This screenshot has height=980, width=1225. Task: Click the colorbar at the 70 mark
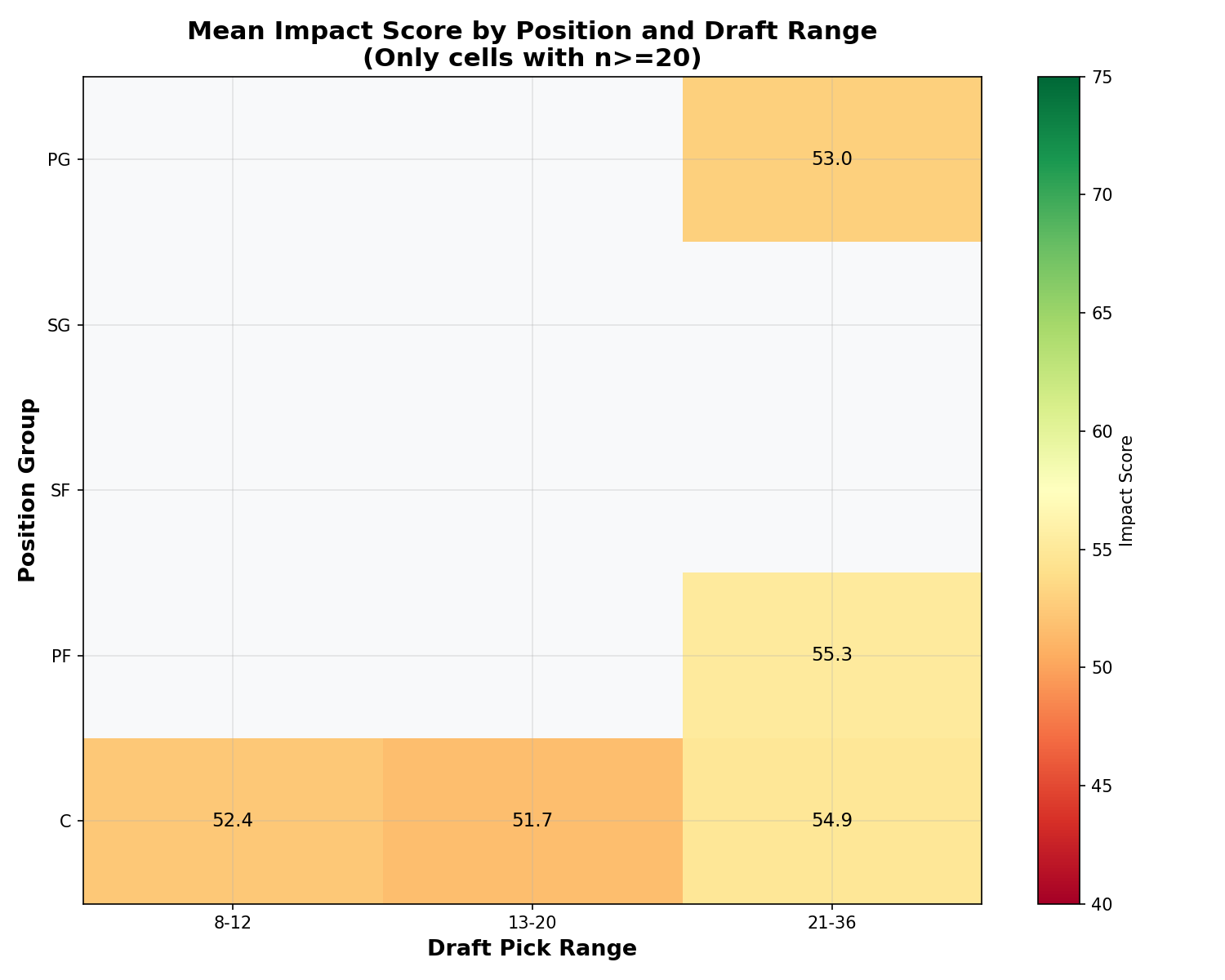(x=1058, y=195)
